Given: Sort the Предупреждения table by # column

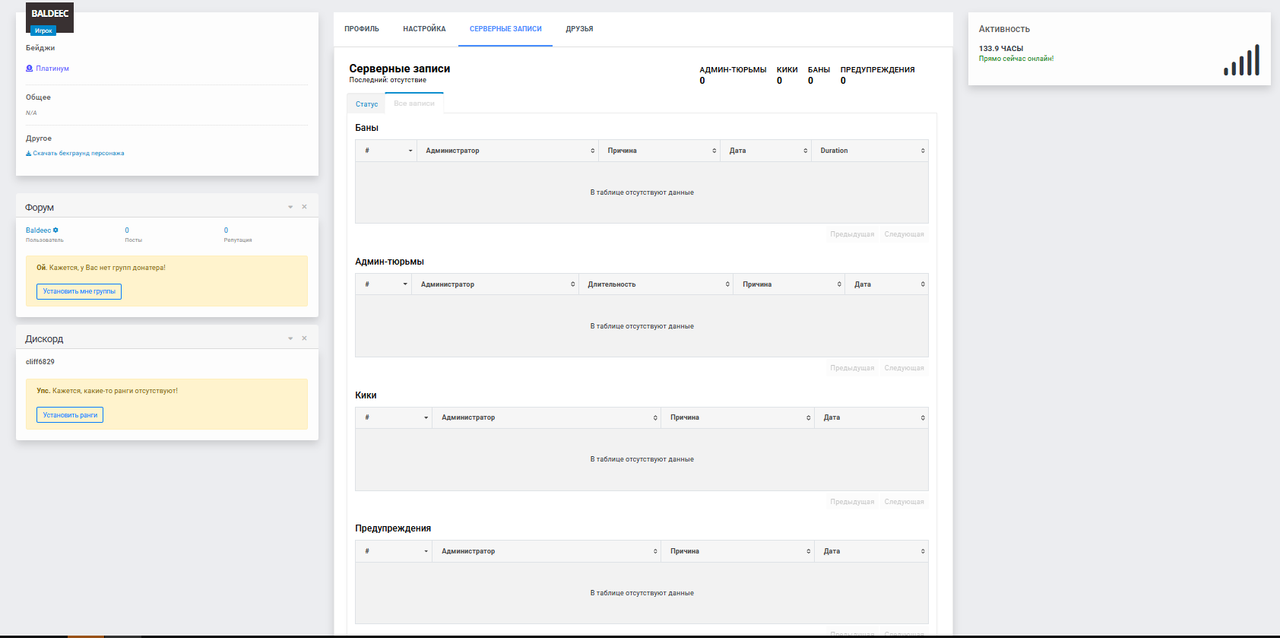Looking at the screenshot, I should pyautogui.click(x=394, y=551).
